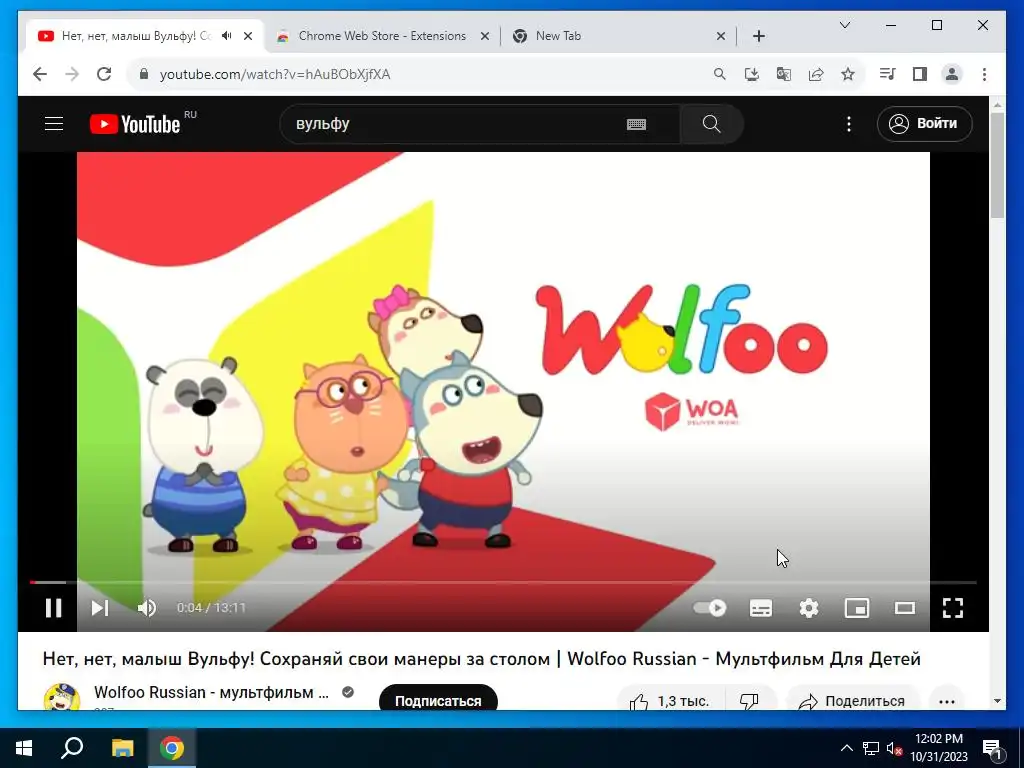This screenshot has width=1024, height=768.
Task: Translate this page via omnibox icon
Action: (784, 74)
